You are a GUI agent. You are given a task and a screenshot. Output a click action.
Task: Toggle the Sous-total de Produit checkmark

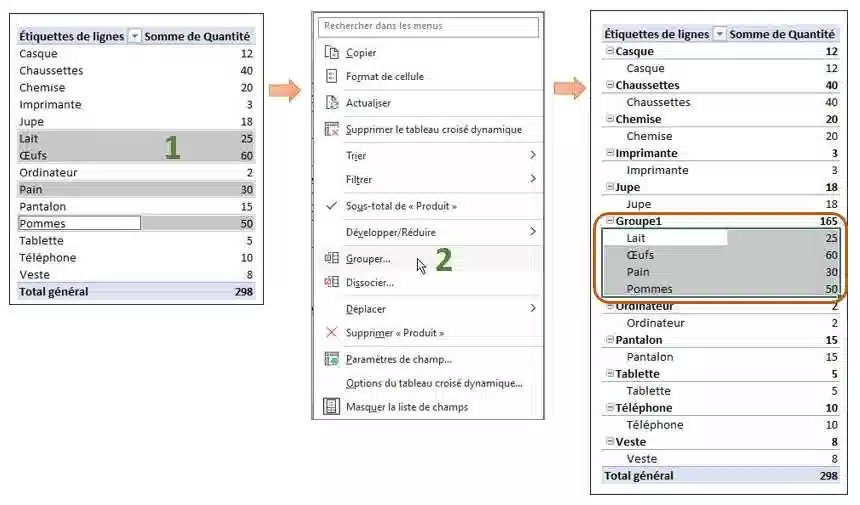pyautogui.click(x=331, y=206)
